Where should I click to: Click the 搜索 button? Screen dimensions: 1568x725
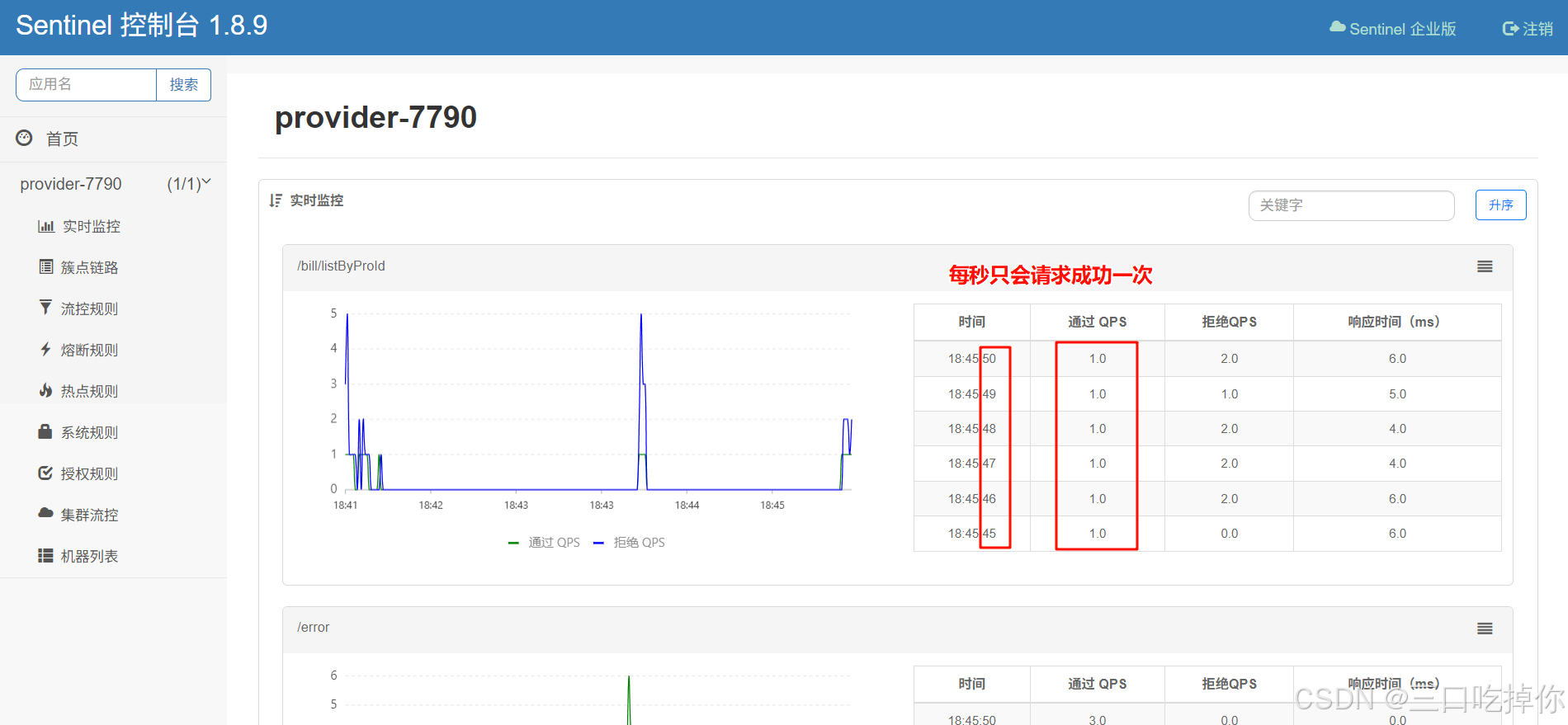tap(183, 85)
